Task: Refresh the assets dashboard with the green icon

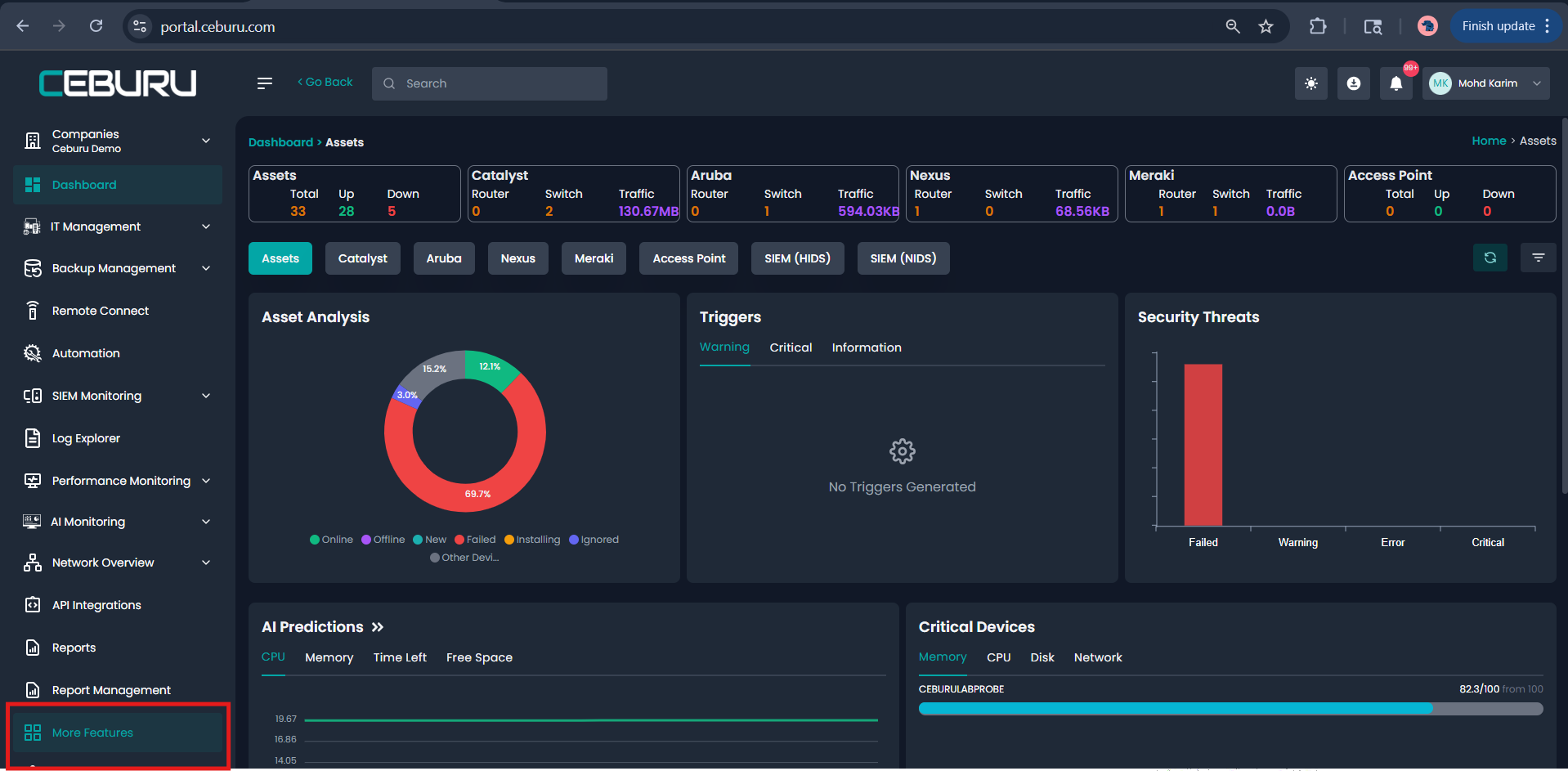Action: (x=1490, y=258)
